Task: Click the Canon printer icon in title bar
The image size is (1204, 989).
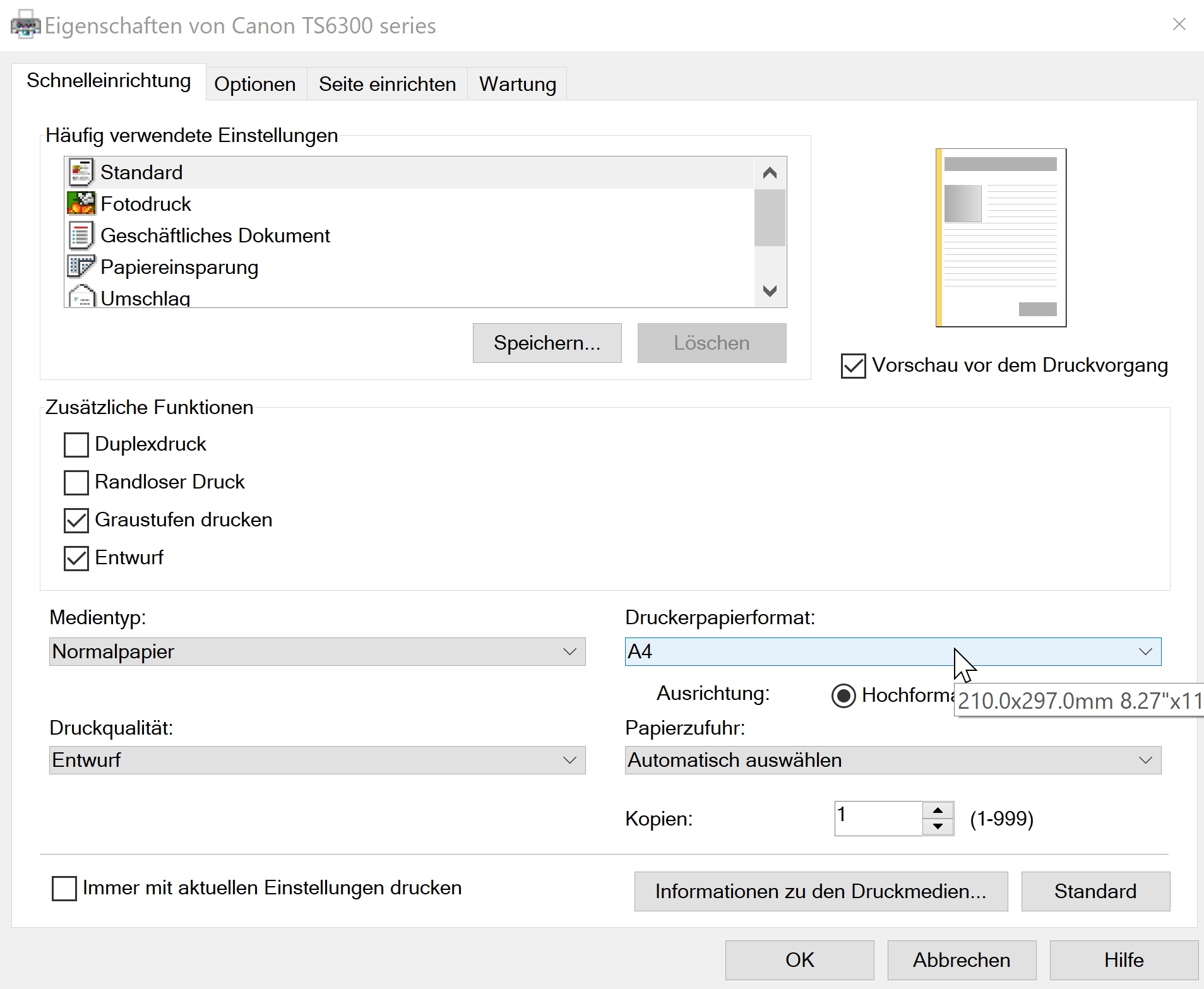Action: (25, 26)
